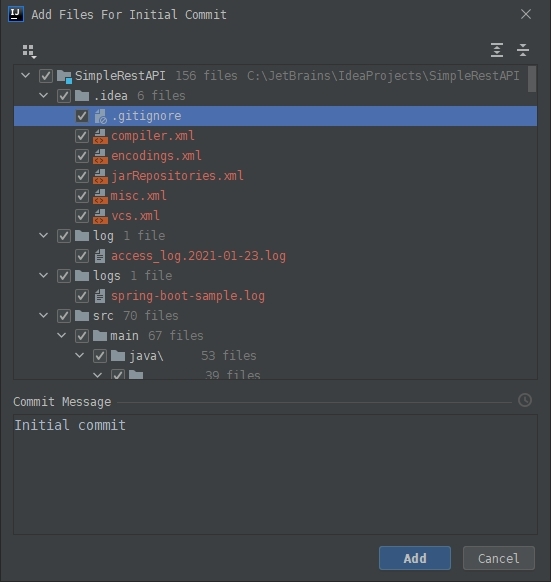Click the SimpleRestAPI project folder icon
Screen dimensions: 551x582
point(64,76)
